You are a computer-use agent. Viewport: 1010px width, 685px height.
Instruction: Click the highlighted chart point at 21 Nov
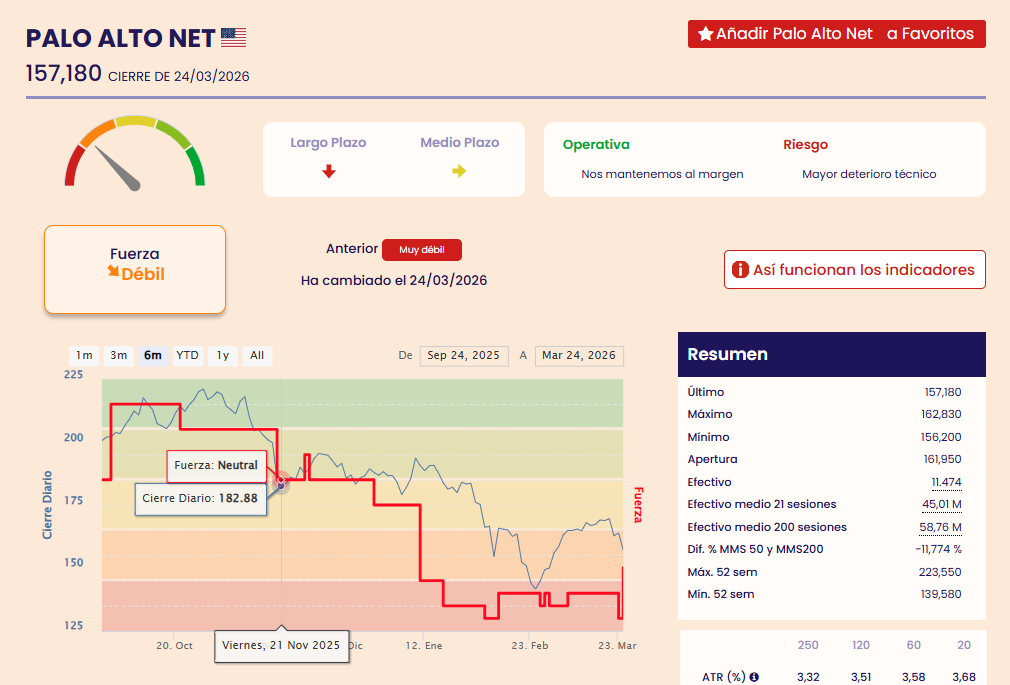pos(281,481)
